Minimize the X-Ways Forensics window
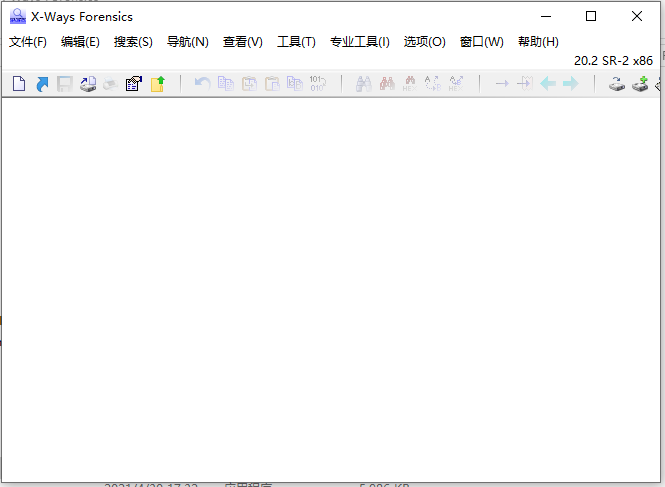 pos(546,17)
